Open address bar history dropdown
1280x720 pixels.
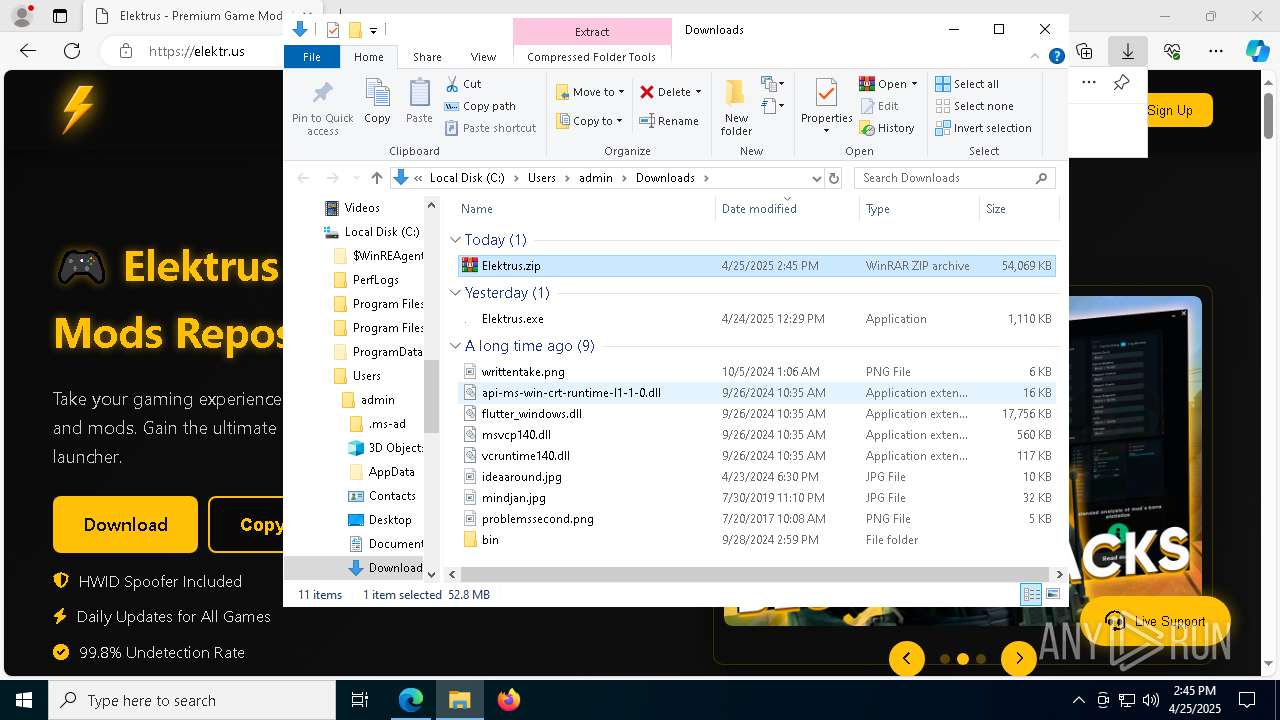[x=816, y=178]
